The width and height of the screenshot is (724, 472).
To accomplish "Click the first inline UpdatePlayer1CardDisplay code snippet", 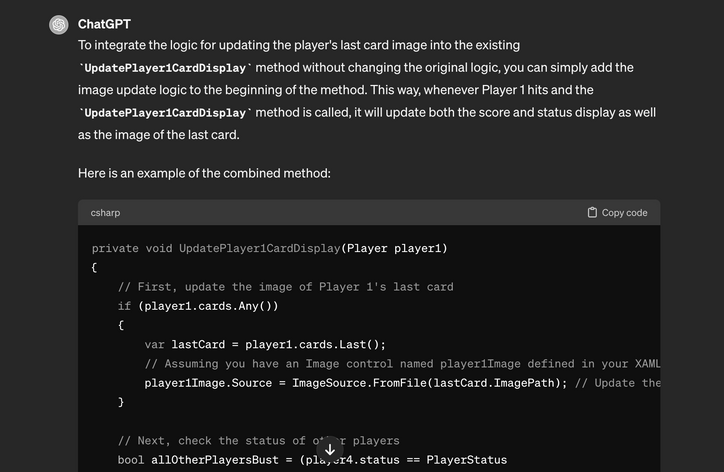I will point(165,68).
